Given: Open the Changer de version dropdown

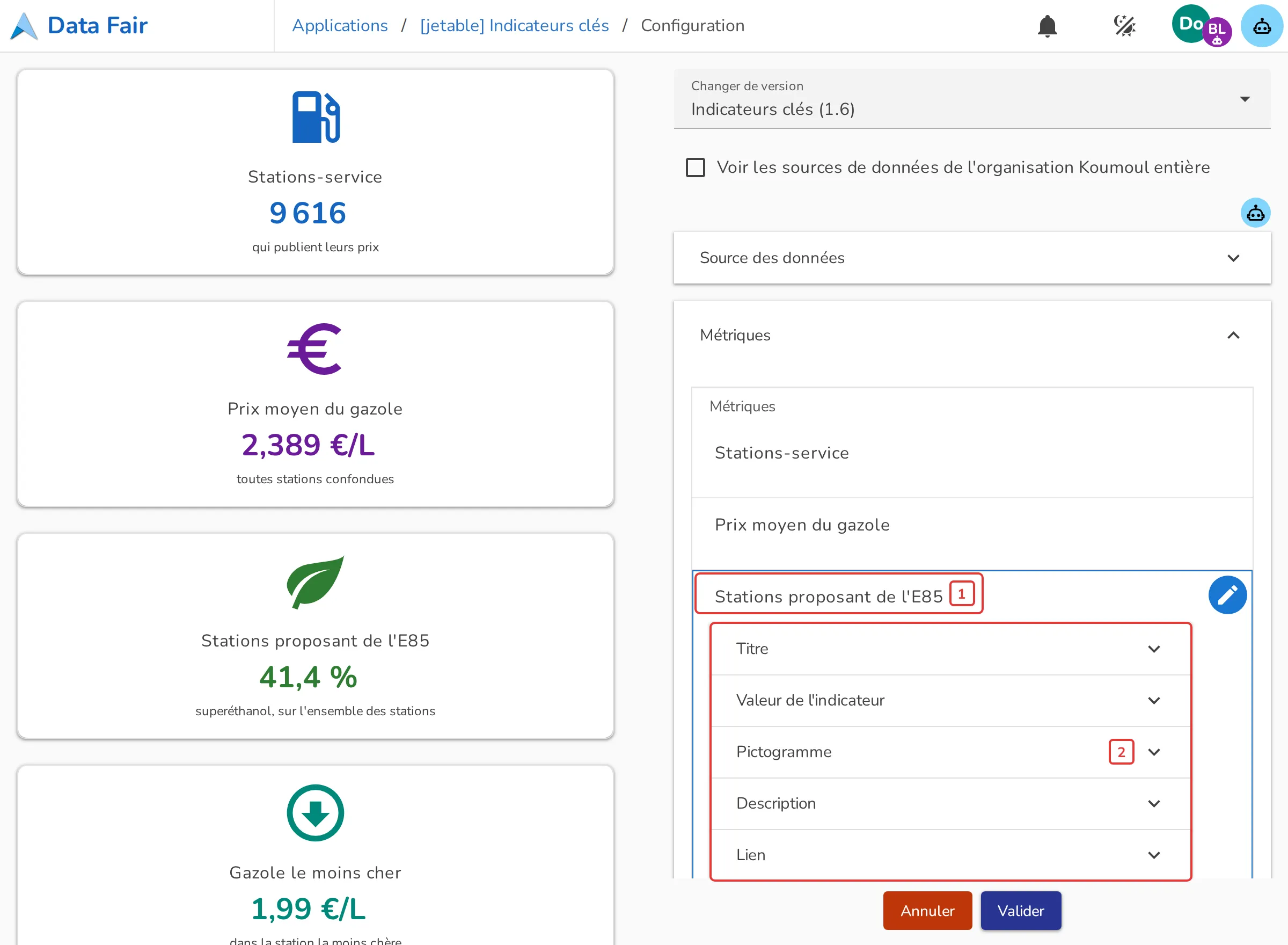Looking at the screenshot, I should coord(971,99).
